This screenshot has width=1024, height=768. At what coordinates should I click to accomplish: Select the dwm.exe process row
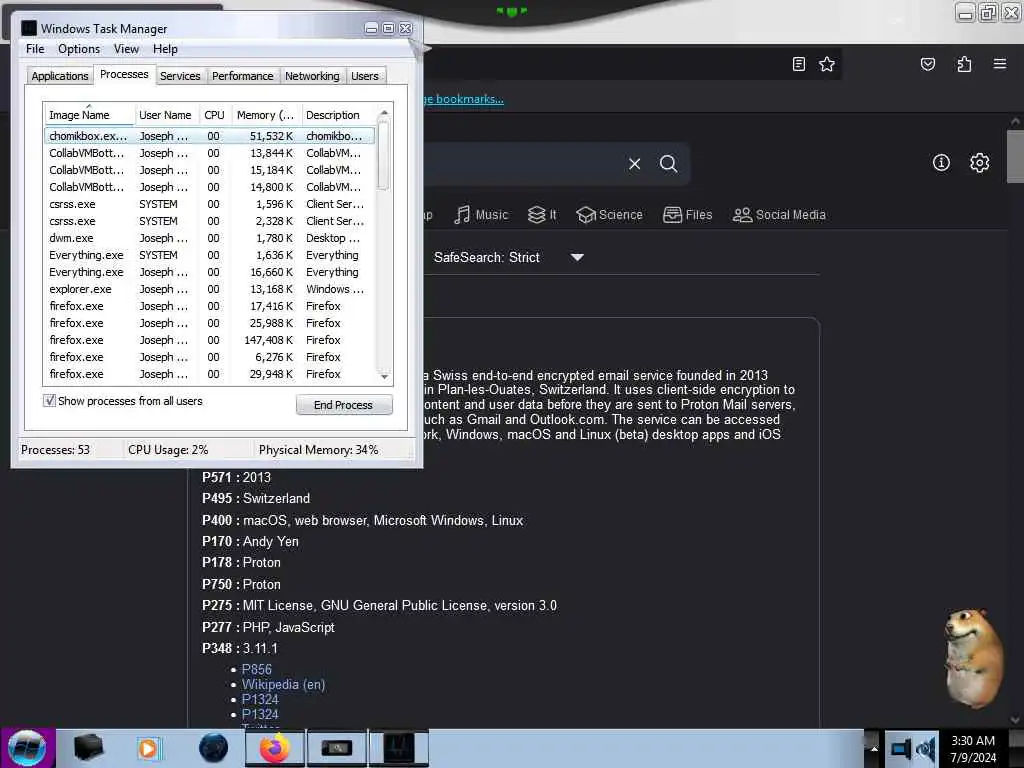click(x=209, y=238)
